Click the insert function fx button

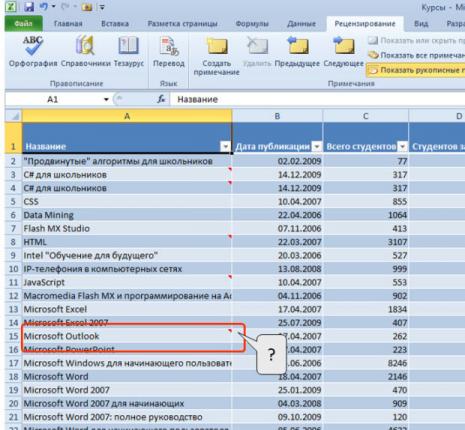(161, 99)
